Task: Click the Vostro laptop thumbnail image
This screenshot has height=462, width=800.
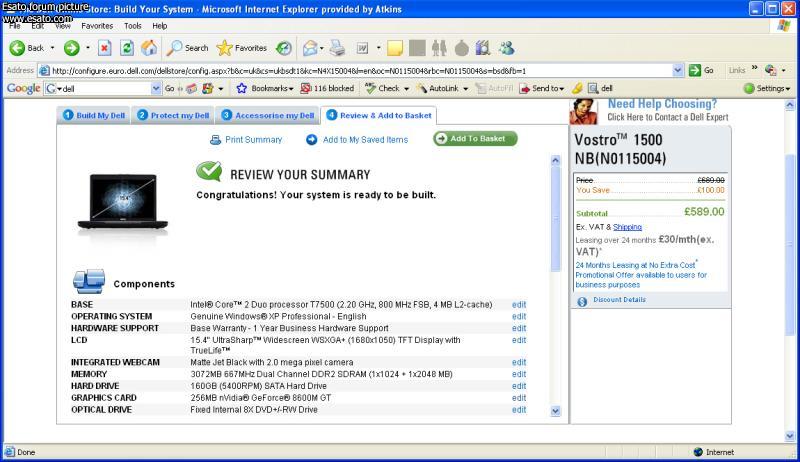Action: (x=122, y=204)
